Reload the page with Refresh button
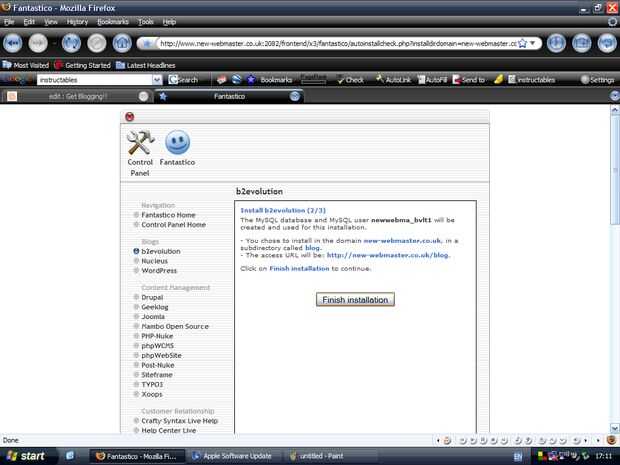 point(71,43)
